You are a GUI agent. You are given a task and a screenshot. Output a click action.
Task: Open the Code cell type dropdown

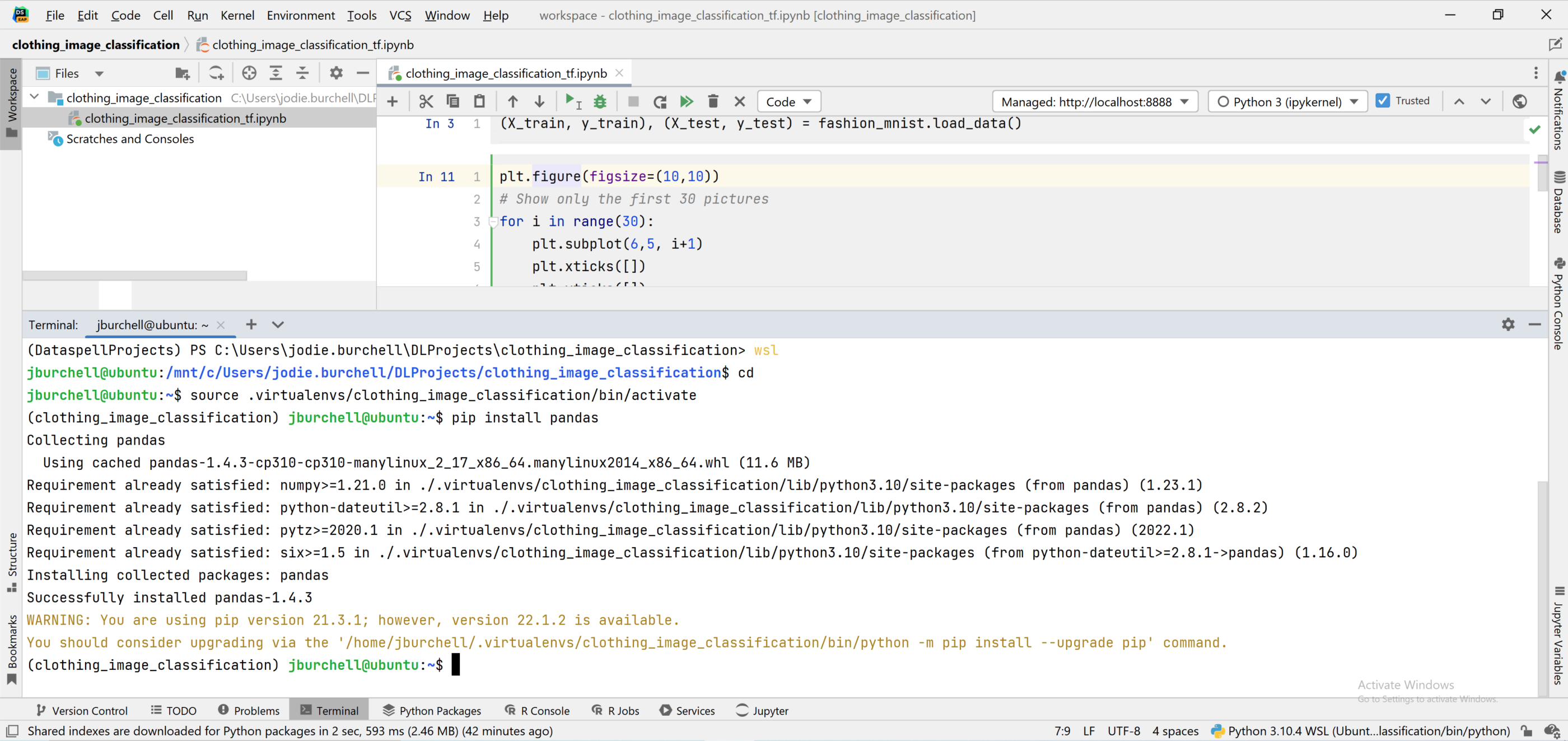(790, 101)
